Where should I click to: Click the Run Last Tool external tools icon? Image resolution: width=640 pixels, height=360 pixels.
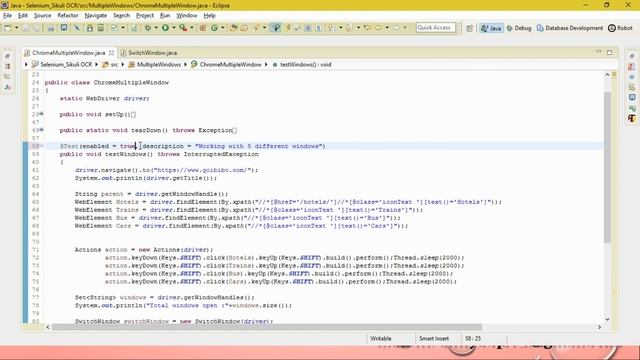[183, 28]
